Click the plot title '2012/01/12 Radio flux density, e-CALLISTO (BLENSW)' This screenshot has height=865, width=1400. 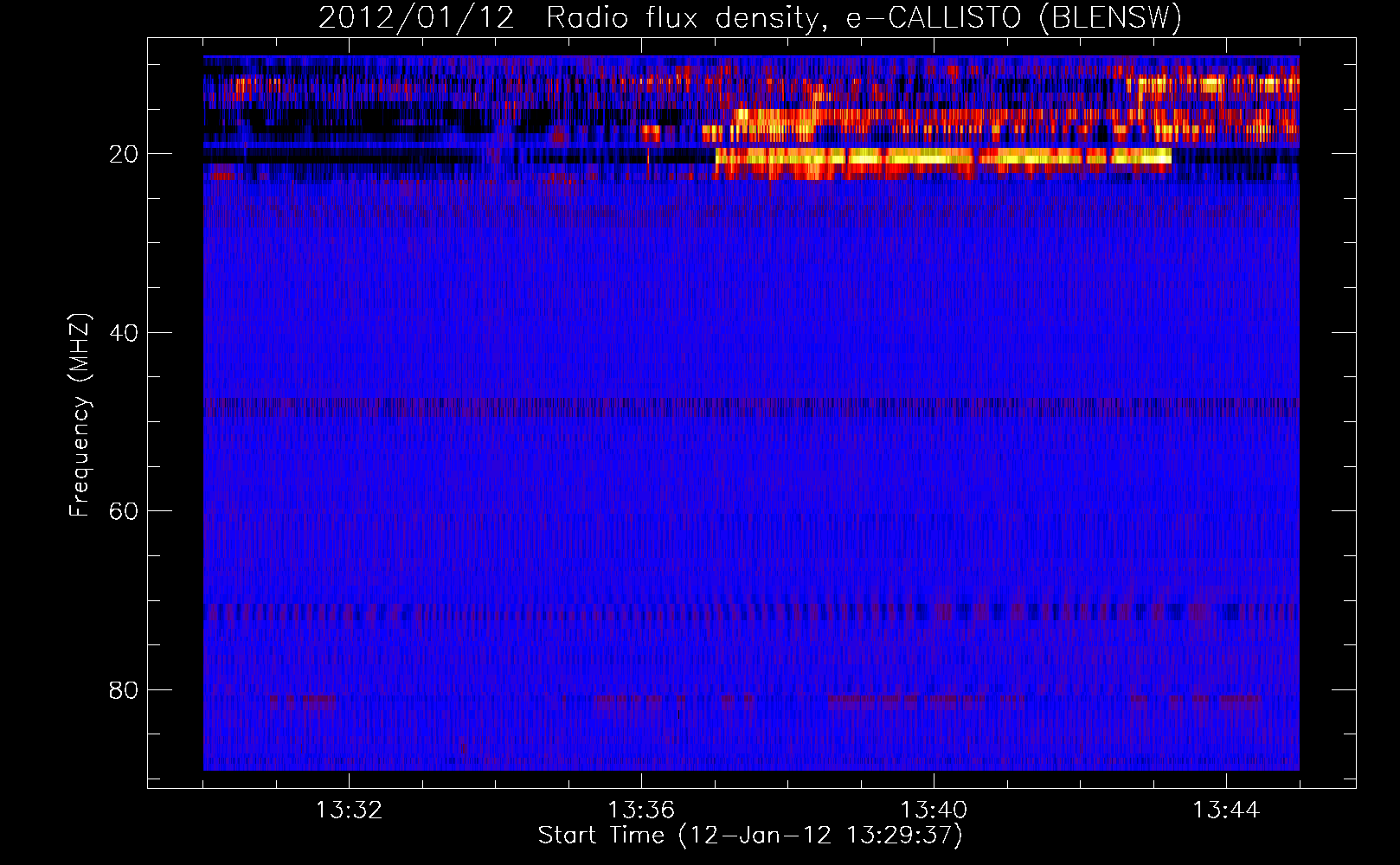750,17
